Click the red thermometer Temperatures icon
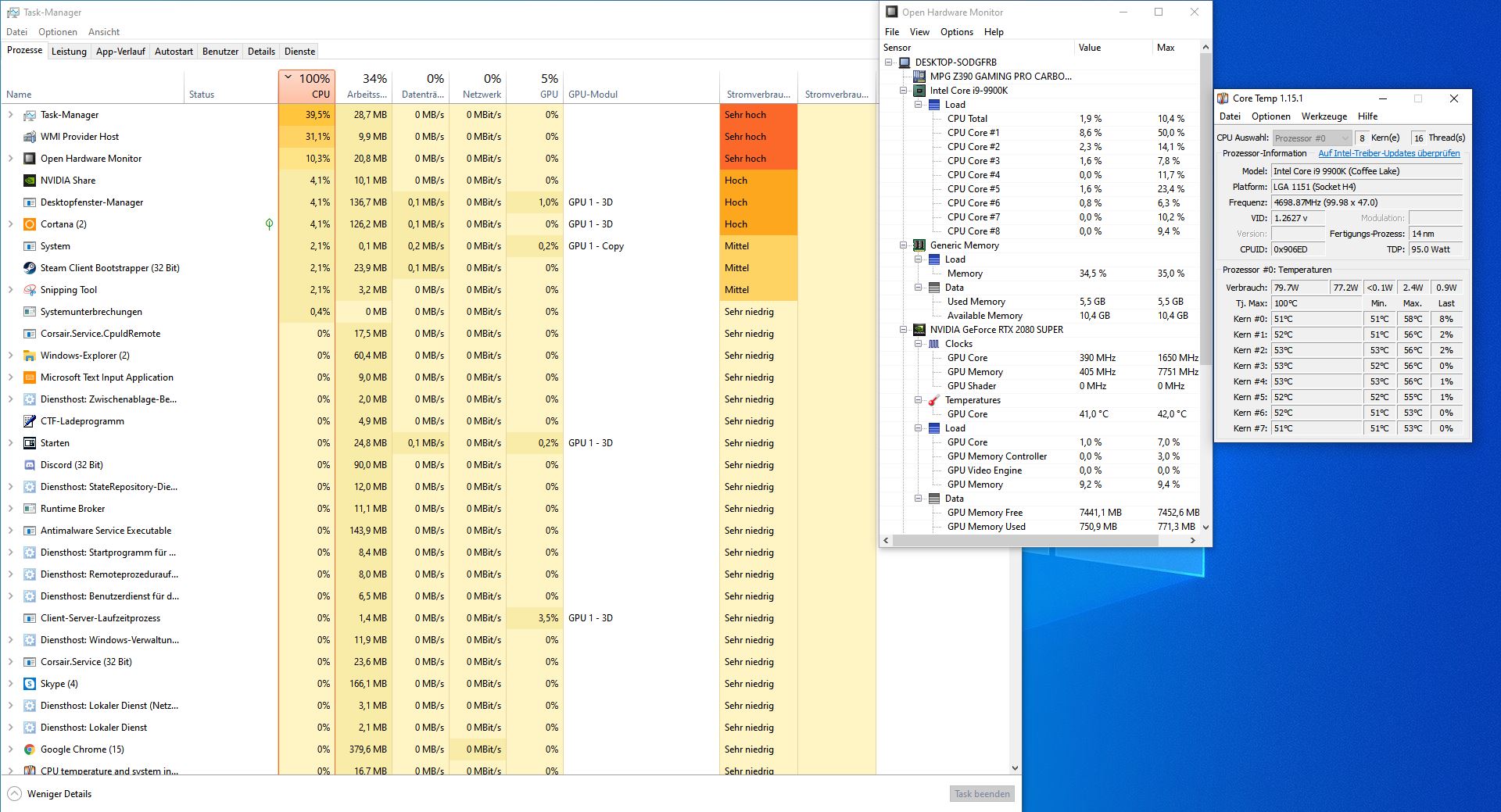Screen dimensions: 1501x812 [934, 400]
